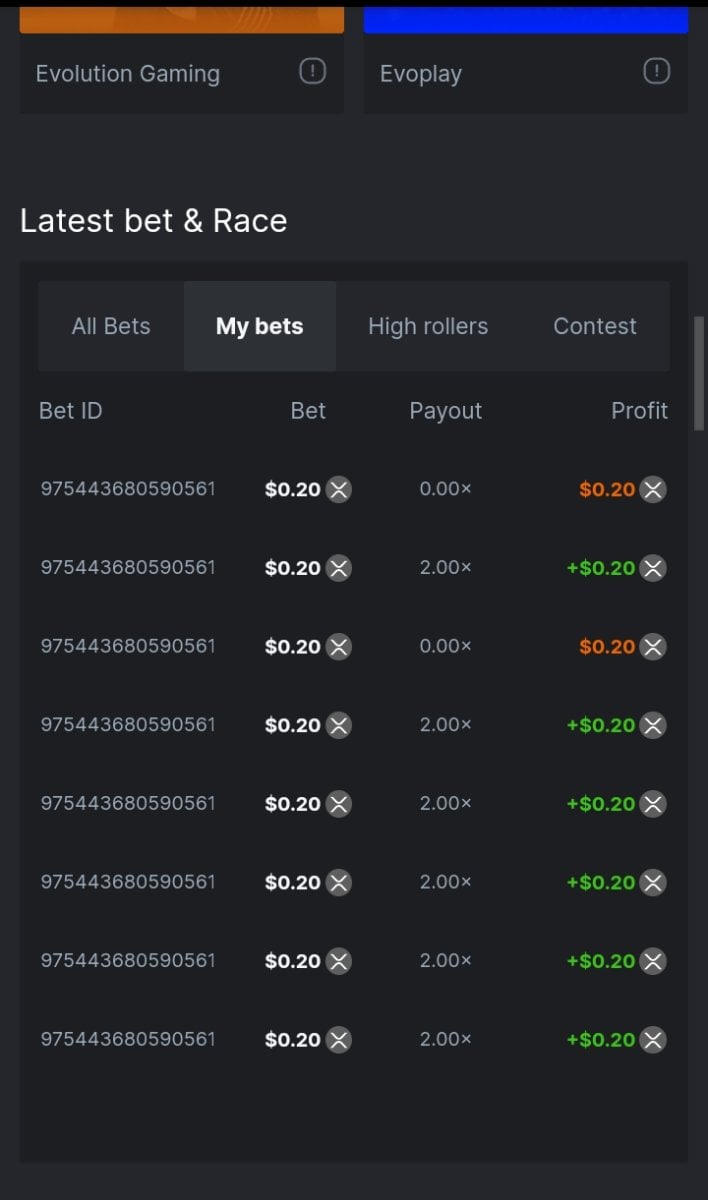The height and width of the screenshot is (1200, 708).
Task: Click the coin icon beside the last row's bet amount
Action: [x=339, y=1040]
